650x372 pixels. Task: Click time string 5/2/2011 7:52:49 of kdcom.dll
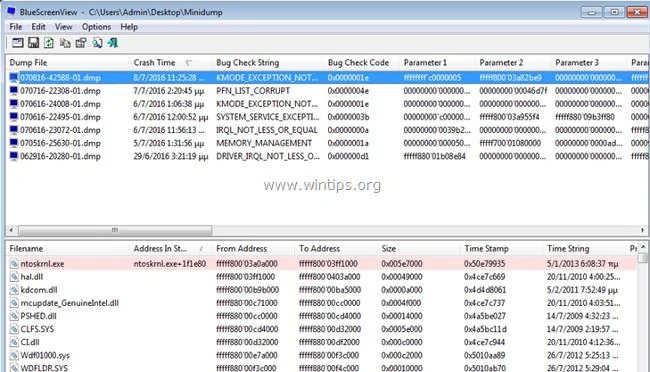(583, 290)
